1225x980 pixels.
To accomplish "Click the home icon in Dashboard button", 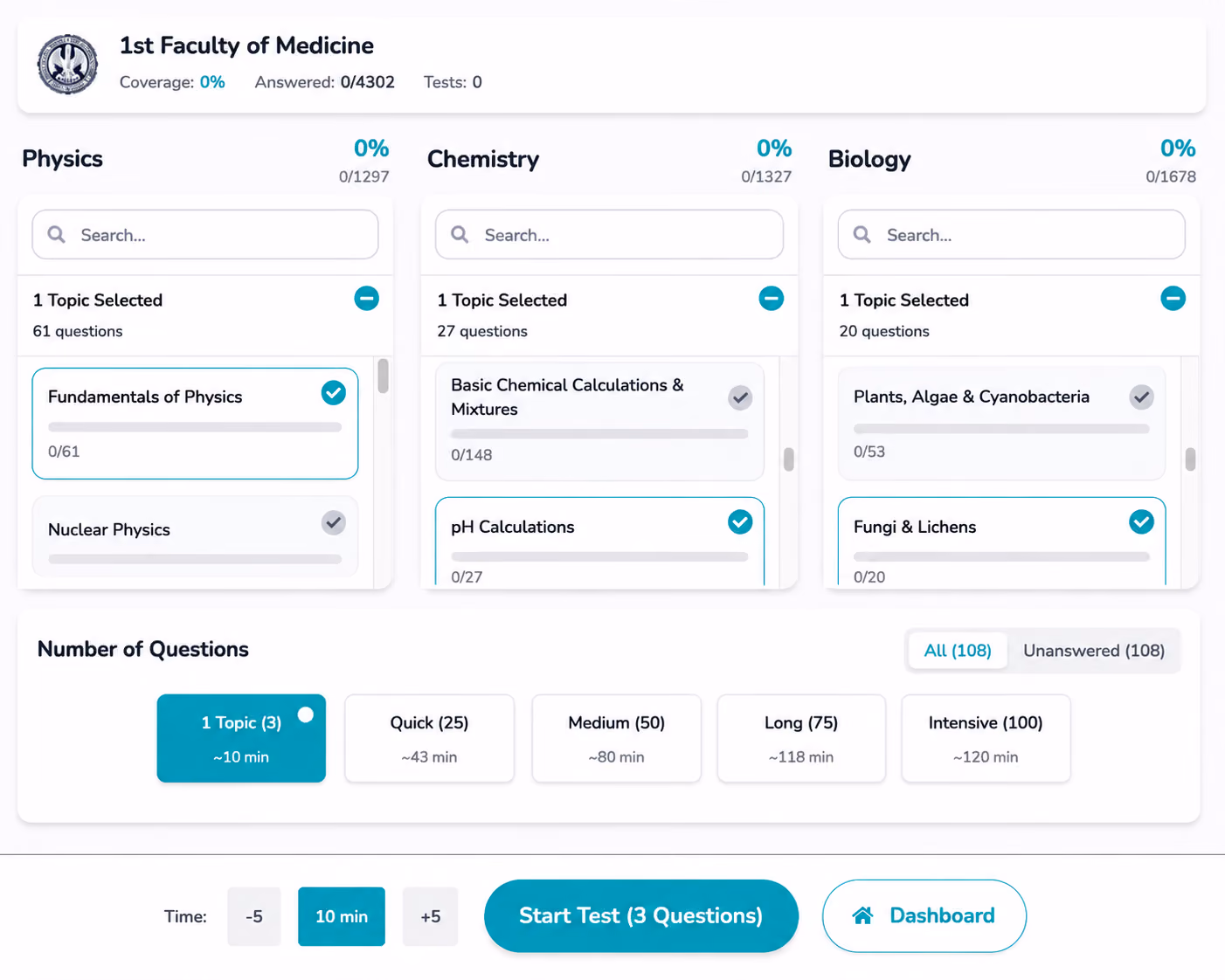I will (x=862, y=915).
